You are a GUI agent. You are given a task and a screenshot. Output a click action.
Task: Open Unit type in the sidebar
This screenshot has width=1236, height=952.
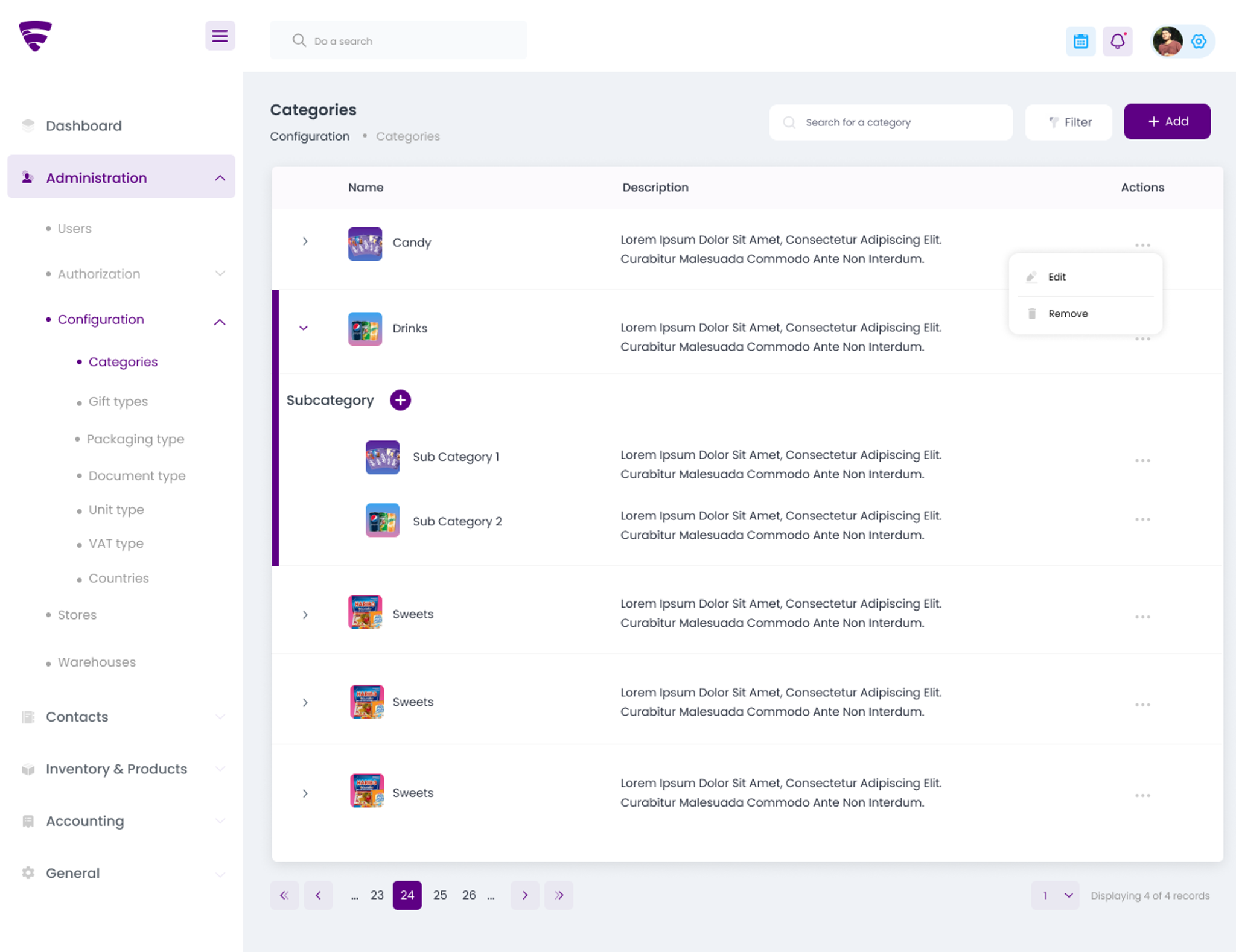coord(116,510)
